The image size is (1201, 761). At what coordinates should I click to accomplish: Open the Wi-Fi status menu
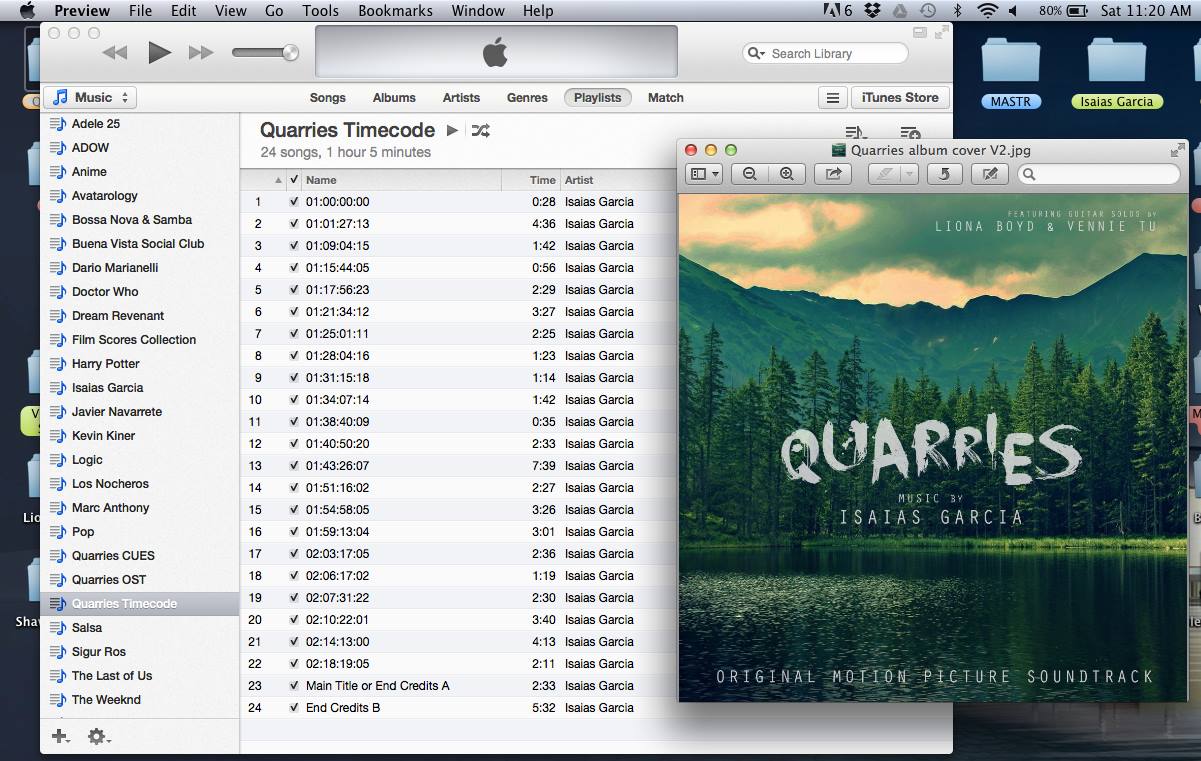click(x=988, y=11)
